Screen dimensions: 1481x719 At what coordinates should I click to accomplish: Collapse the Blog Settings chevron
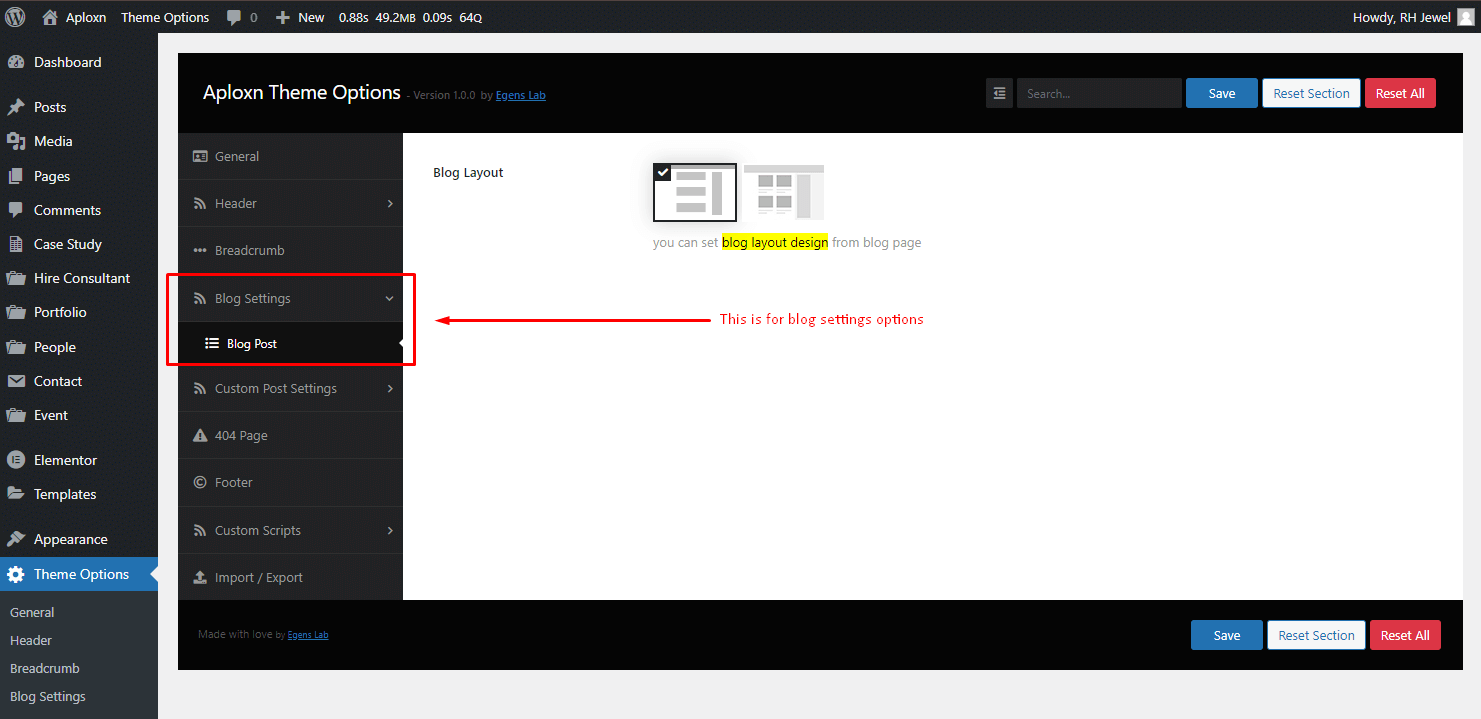point(390,298)
